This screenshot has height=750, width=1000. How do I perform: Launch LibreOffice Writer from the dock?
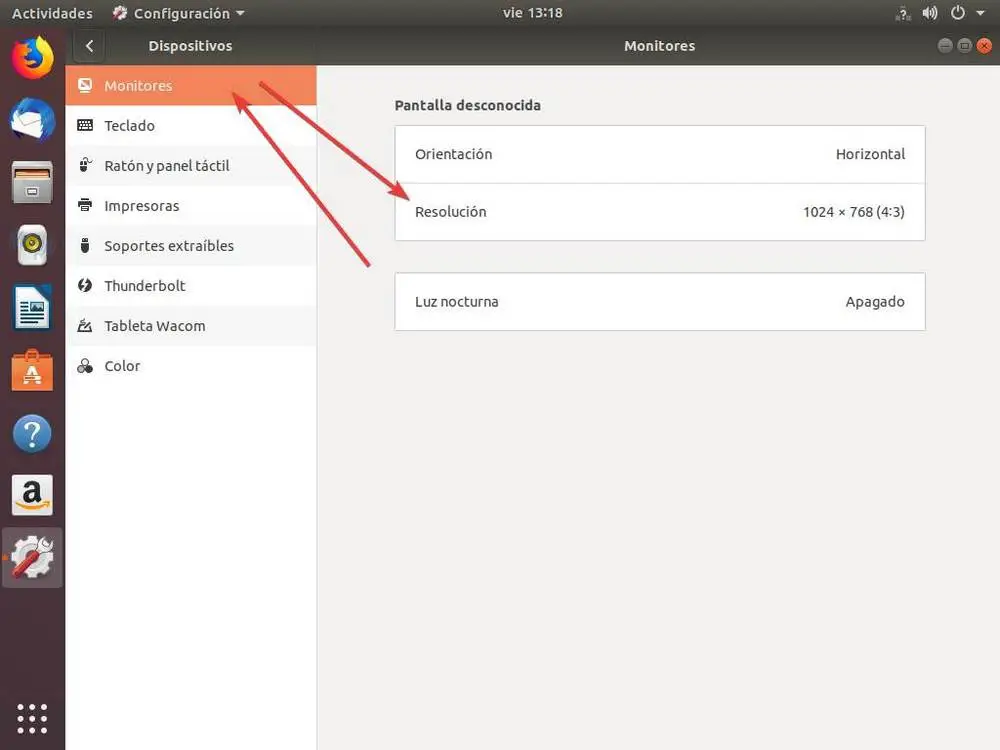pyautogui.click(x=32, y=307)
